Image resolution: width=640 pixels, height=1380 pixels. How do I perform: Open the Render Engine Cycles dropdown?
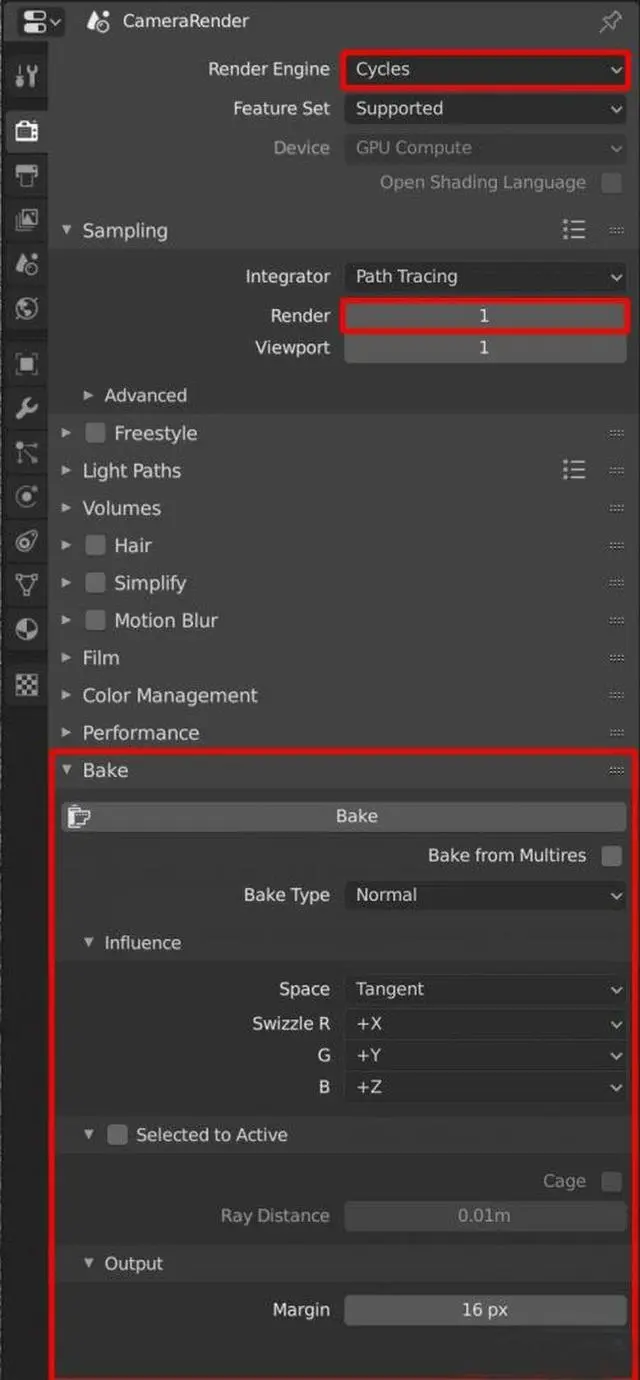(x=486, y=69)
